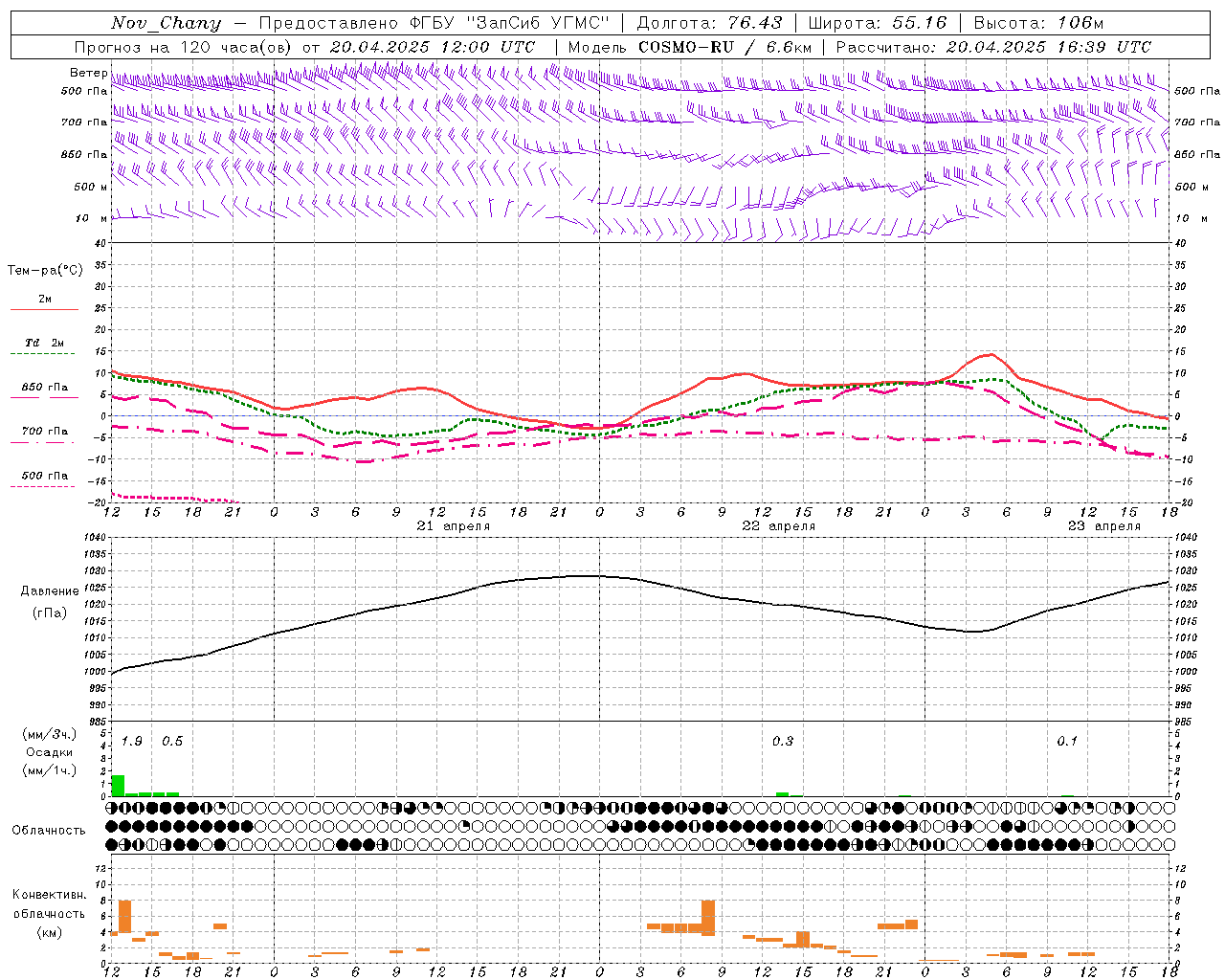Click the longitude value 76.43
Image resolution: width=1225 pixels, height=980 pixels.
755,23
